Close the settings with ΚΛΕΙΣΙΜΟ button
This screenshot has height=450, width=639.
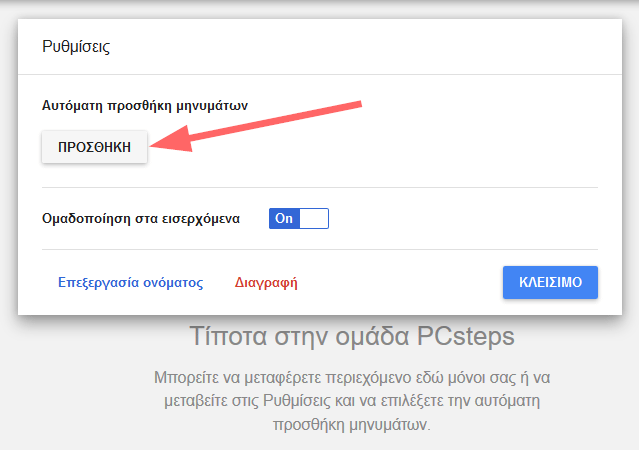(x=550, y=282)
